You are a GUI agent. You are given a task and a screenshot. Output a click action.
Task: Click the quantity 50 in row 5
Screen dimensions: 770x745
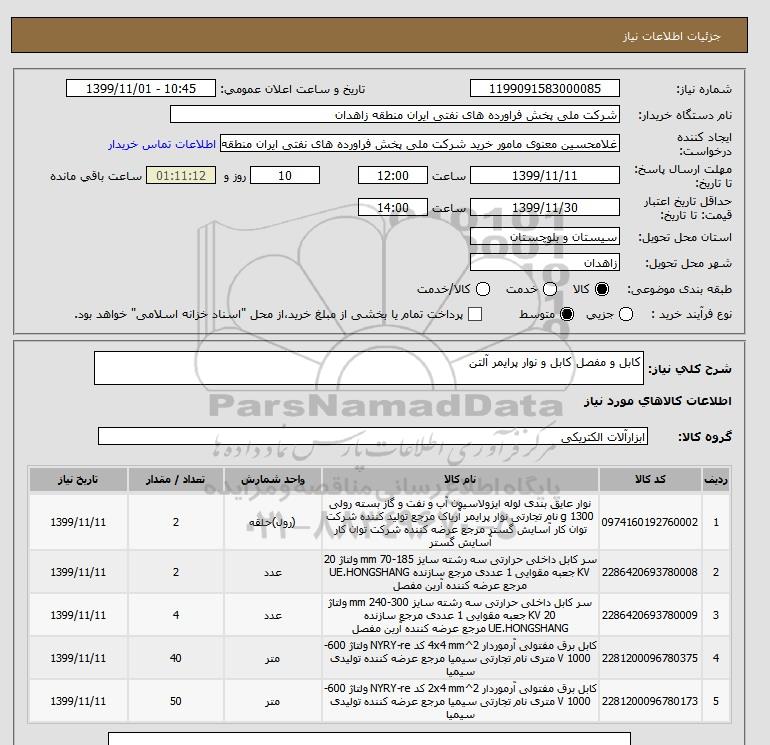[x=176, y=701]
